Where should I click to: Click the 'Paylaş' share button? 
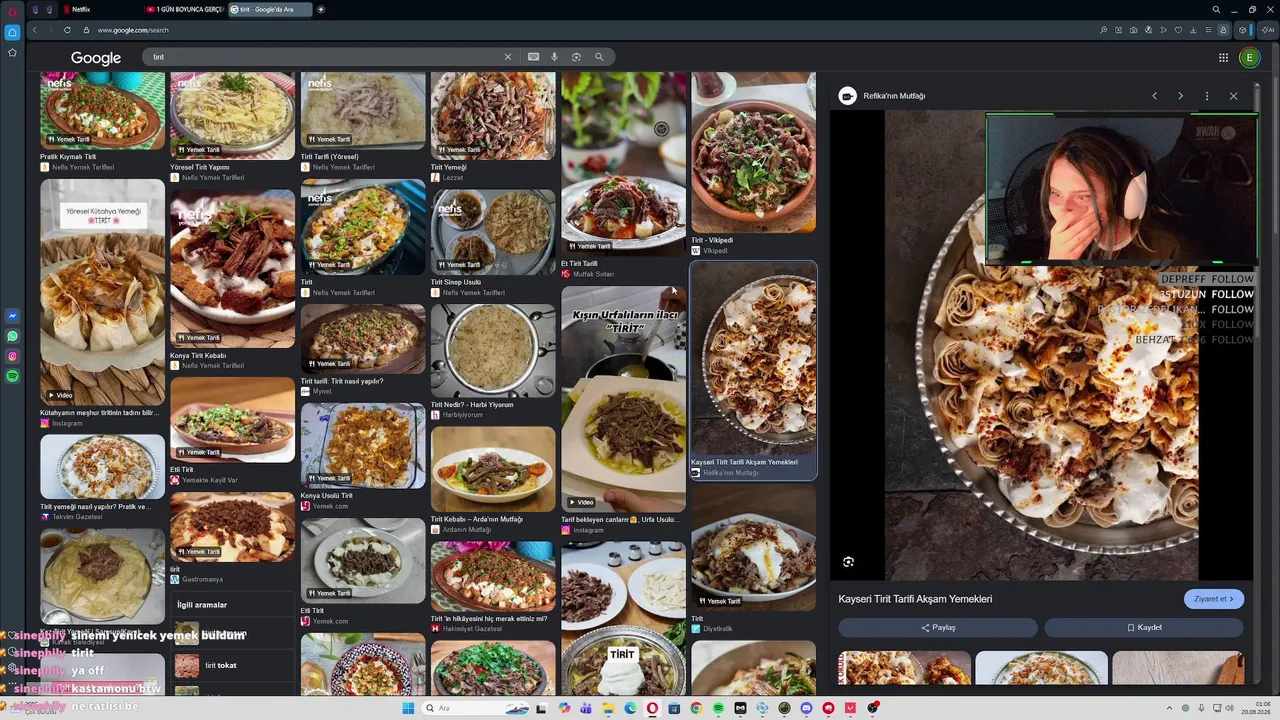[x=938, y=628]
